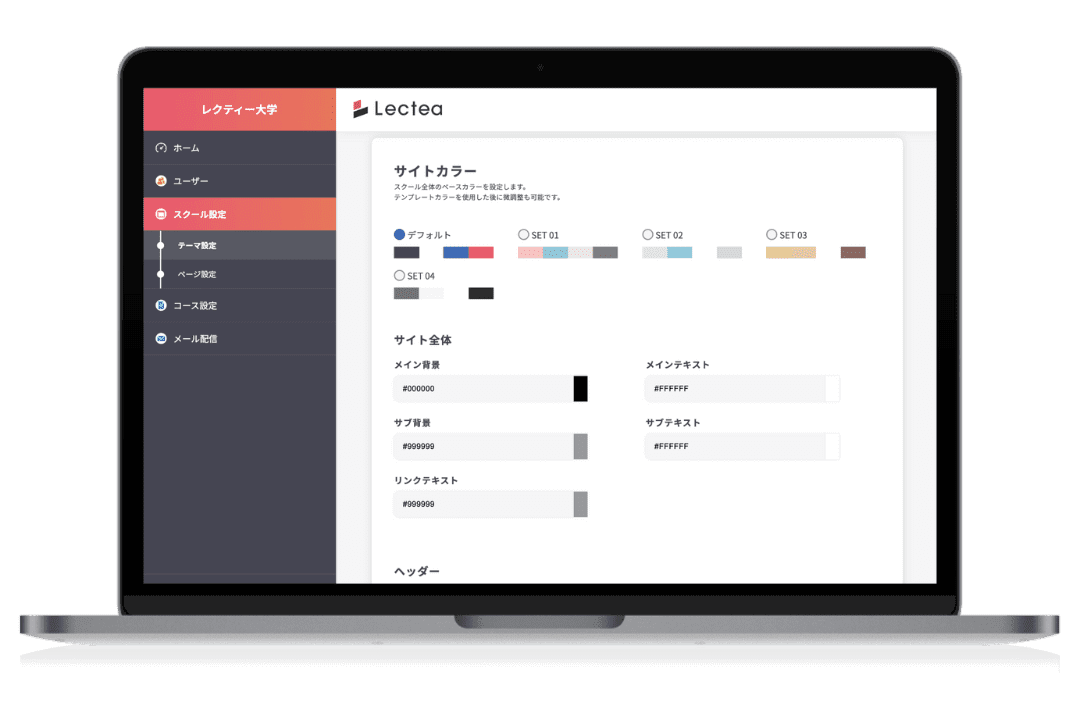Navigate to ホーム from the sidebar
The height and width of the screenshot is (720, 1080).
pyautogui.click(x=199, y=147)
